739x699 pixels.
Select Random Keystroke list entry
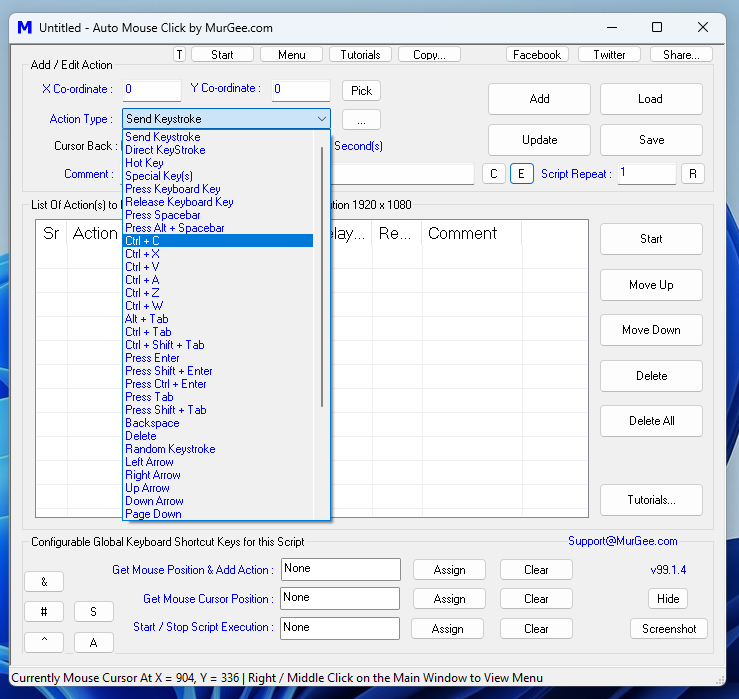(170, 449)
